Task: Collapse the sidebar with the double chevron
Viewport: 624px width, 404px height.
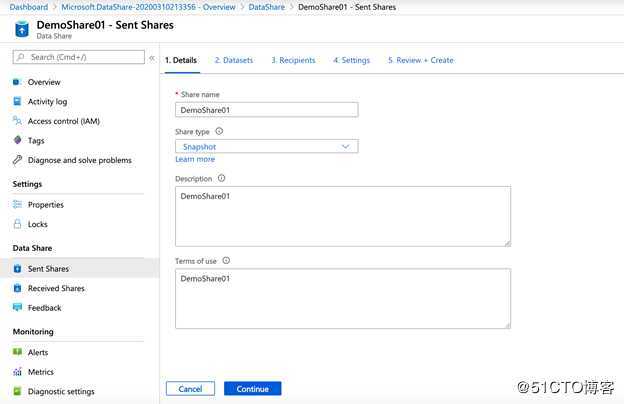Action: 152,58
